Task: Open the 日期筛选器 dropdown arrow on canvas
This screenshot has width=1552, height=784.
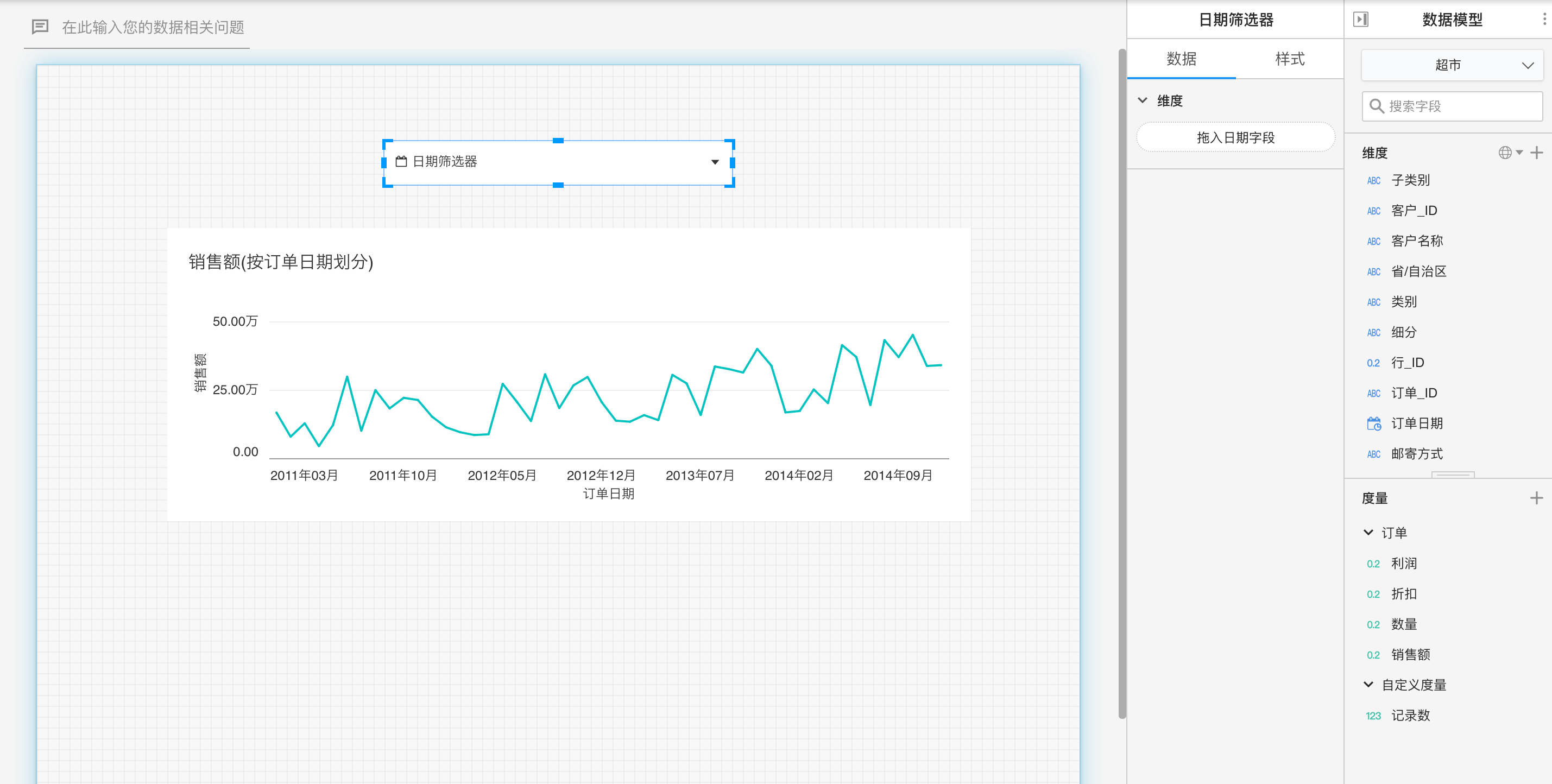Action: [x=715, y=162]
